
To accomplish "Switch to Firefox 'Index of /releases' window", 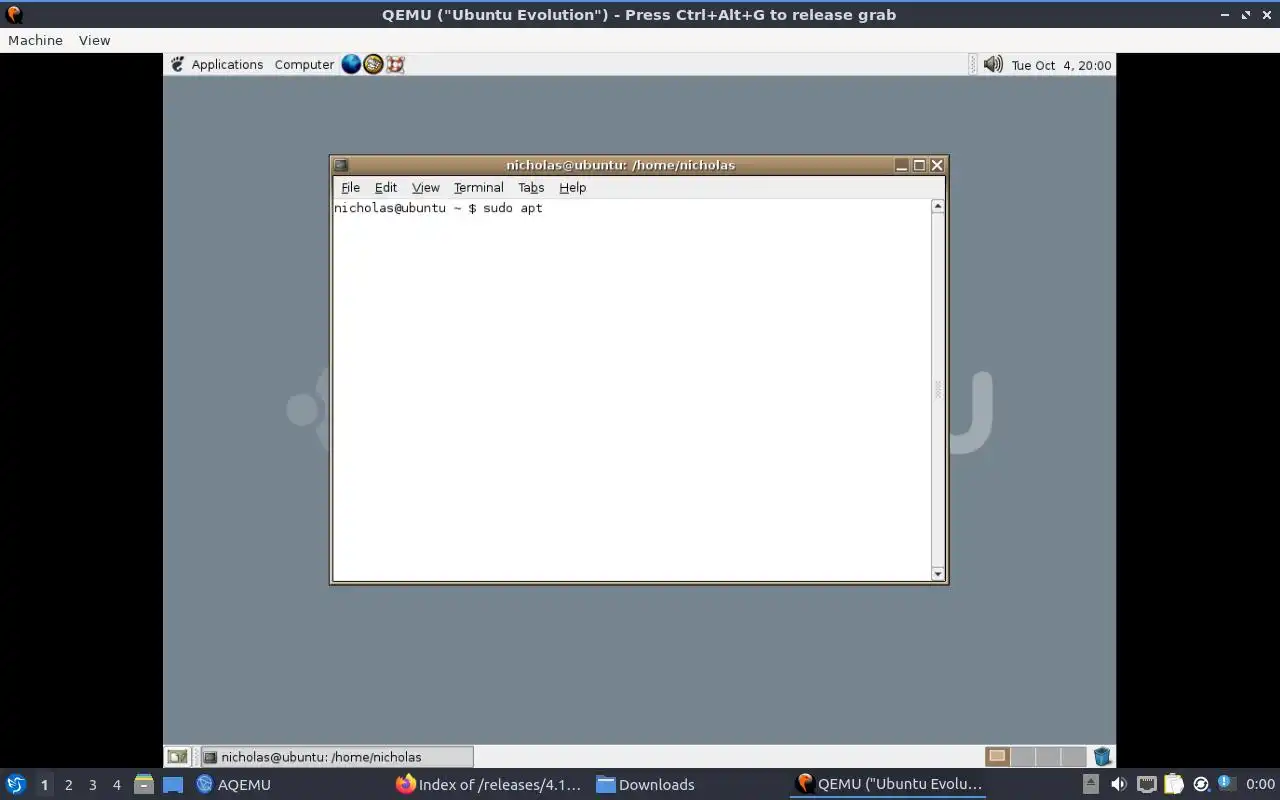I will 488,784.
